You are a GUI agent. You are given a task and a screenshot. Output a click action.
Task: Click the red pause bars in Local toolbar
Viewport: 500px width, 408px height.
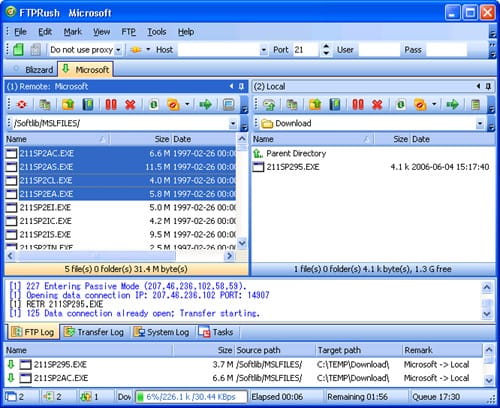coord(358,105)
